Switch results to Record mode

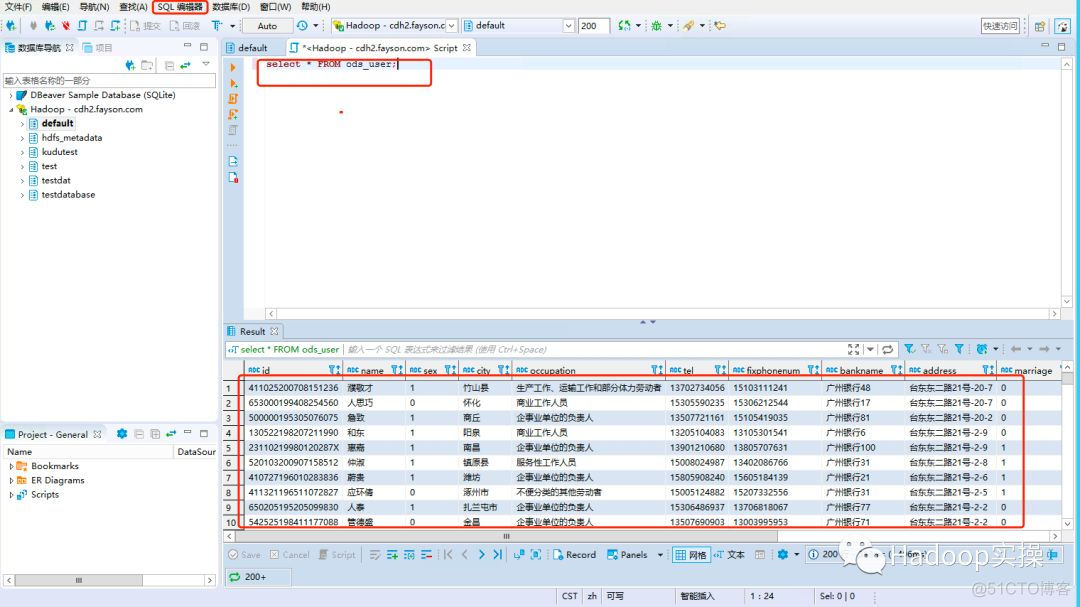click(574, 555)
